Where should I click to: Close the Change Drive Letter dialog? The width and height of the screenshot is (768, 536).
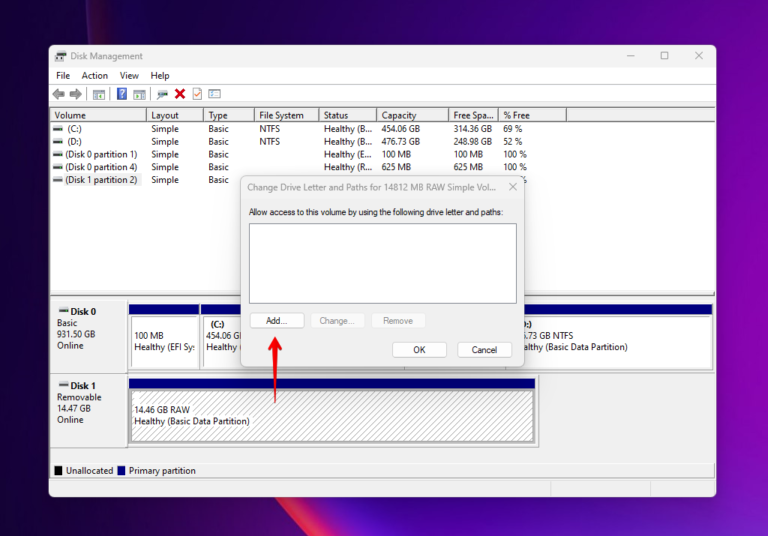[513, 187]
